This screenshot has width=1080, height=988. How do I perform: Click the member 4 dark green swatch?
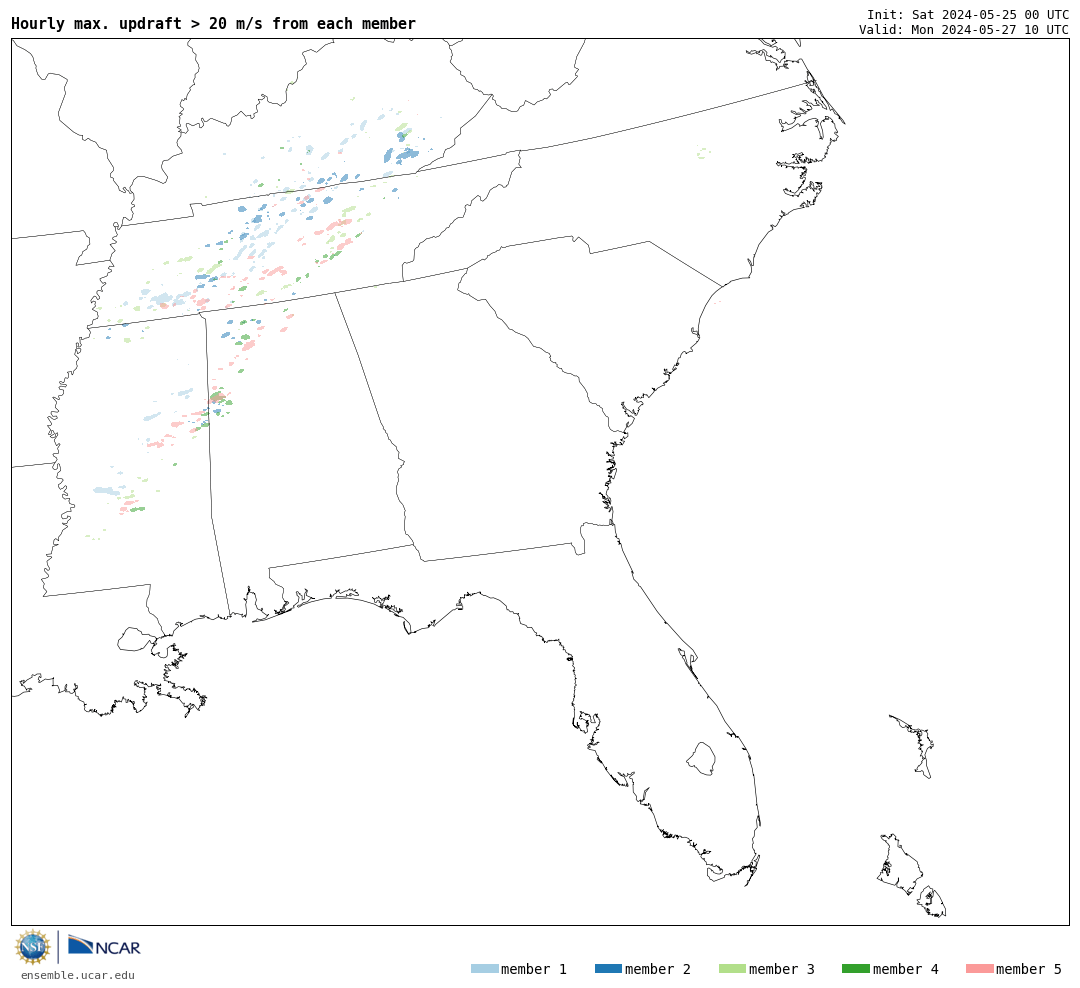855,969
